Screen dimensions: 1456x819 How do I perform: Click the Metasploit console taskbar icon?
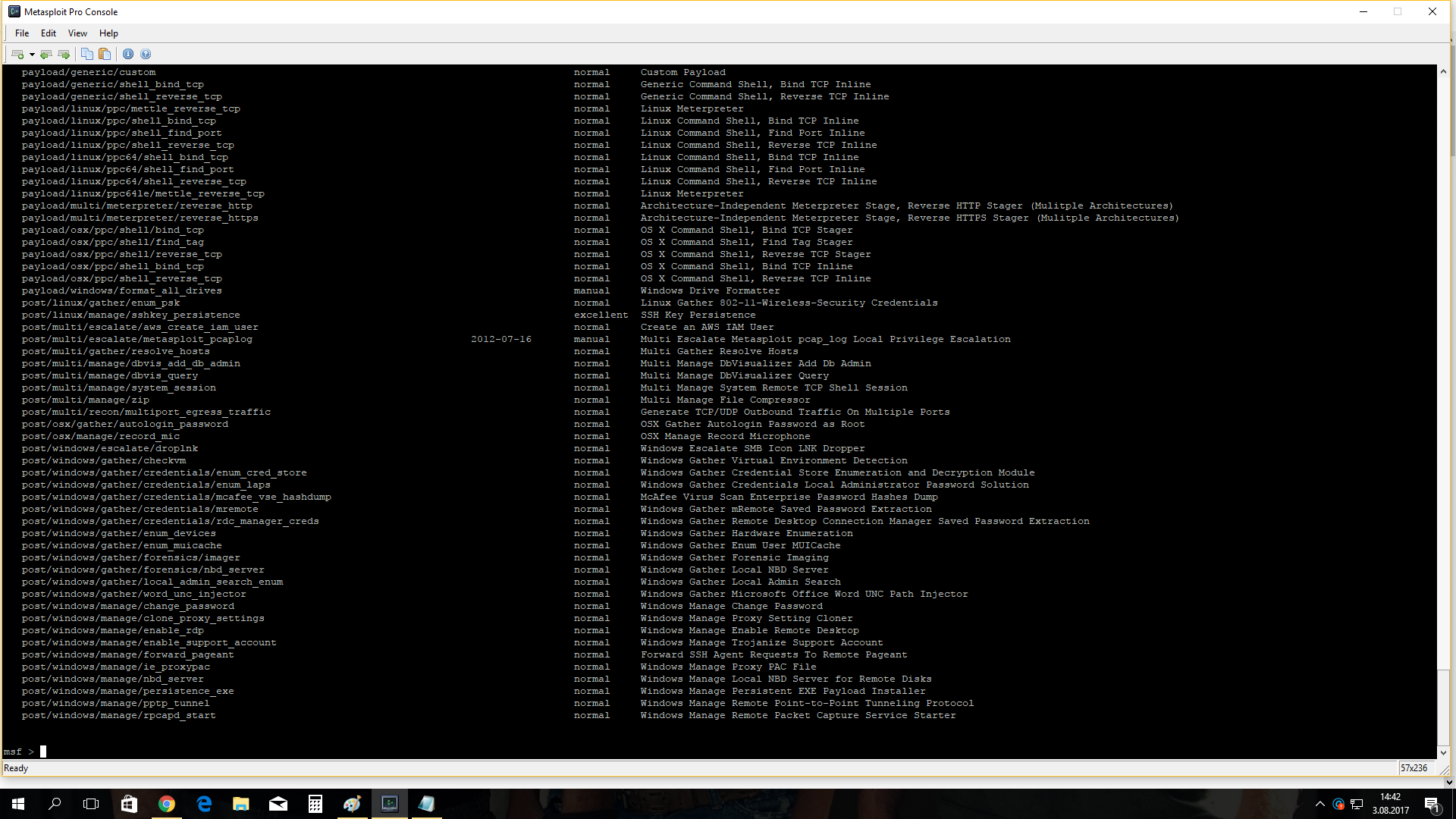click(x=390, y=804)
